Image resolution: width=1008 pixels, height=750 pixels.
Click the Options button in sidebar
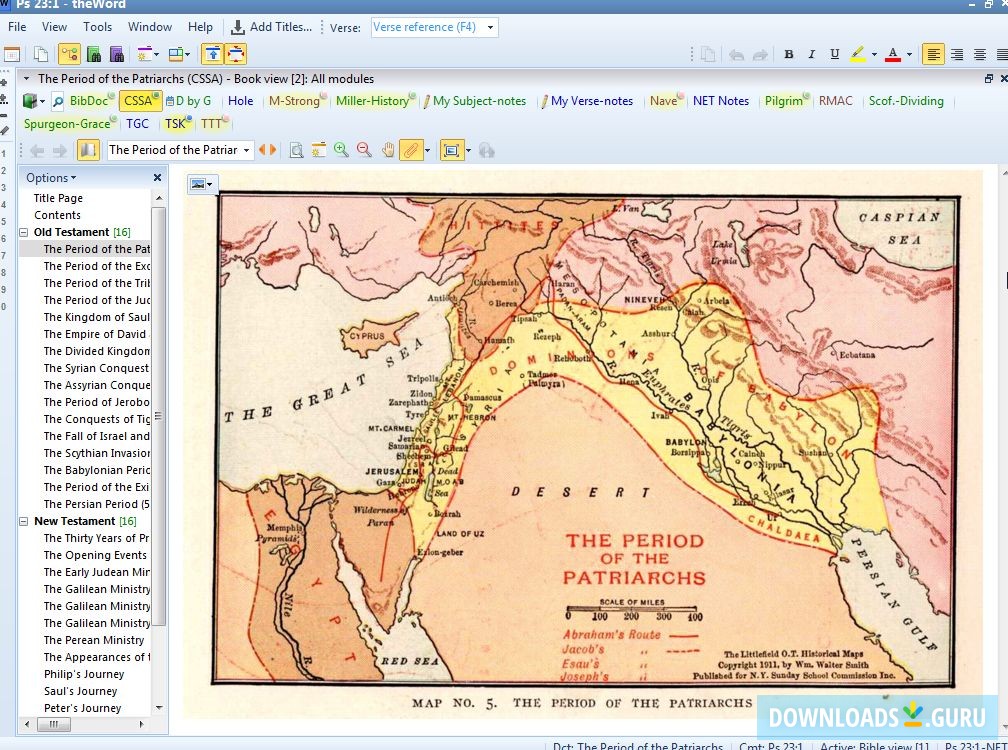50,178
